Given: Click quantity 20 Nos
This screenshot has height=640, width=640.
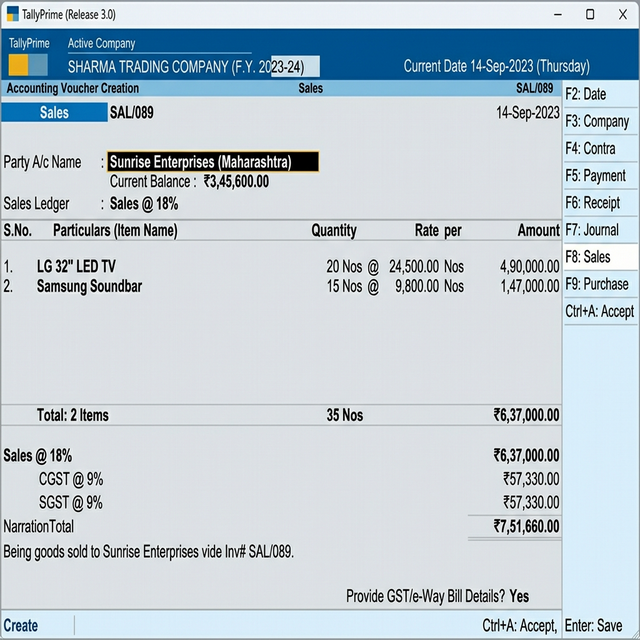Looking at the screenshot, I should [344, 267].
